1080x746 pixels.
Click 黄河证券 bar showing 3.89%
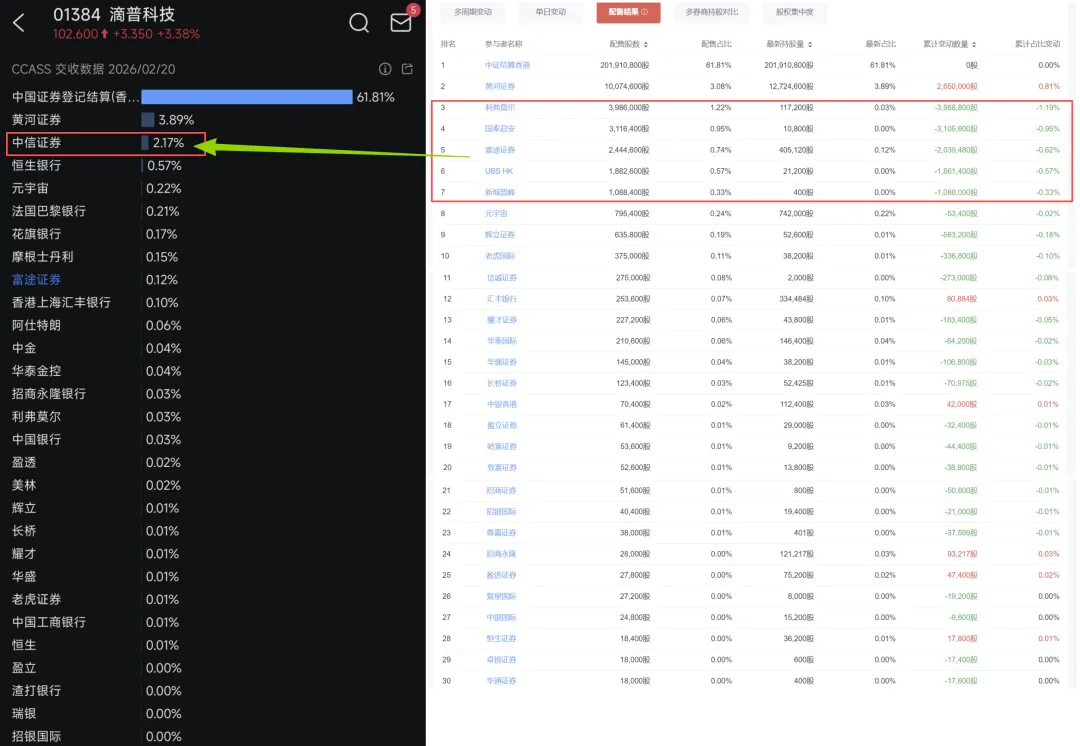[x=147, y=120]
